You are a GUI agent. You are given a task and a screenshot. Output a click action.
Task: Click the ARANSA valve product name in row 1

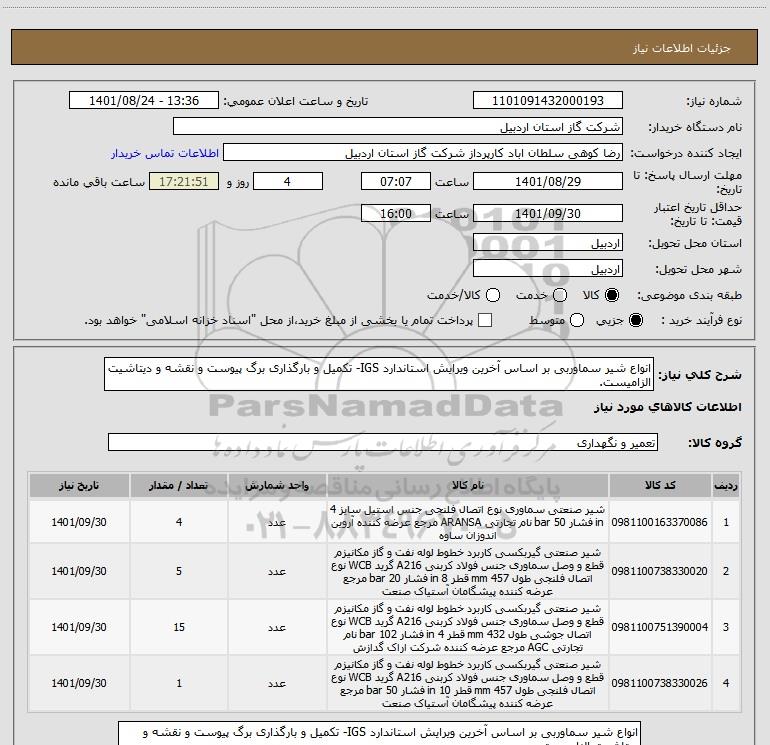pos(468,522)
